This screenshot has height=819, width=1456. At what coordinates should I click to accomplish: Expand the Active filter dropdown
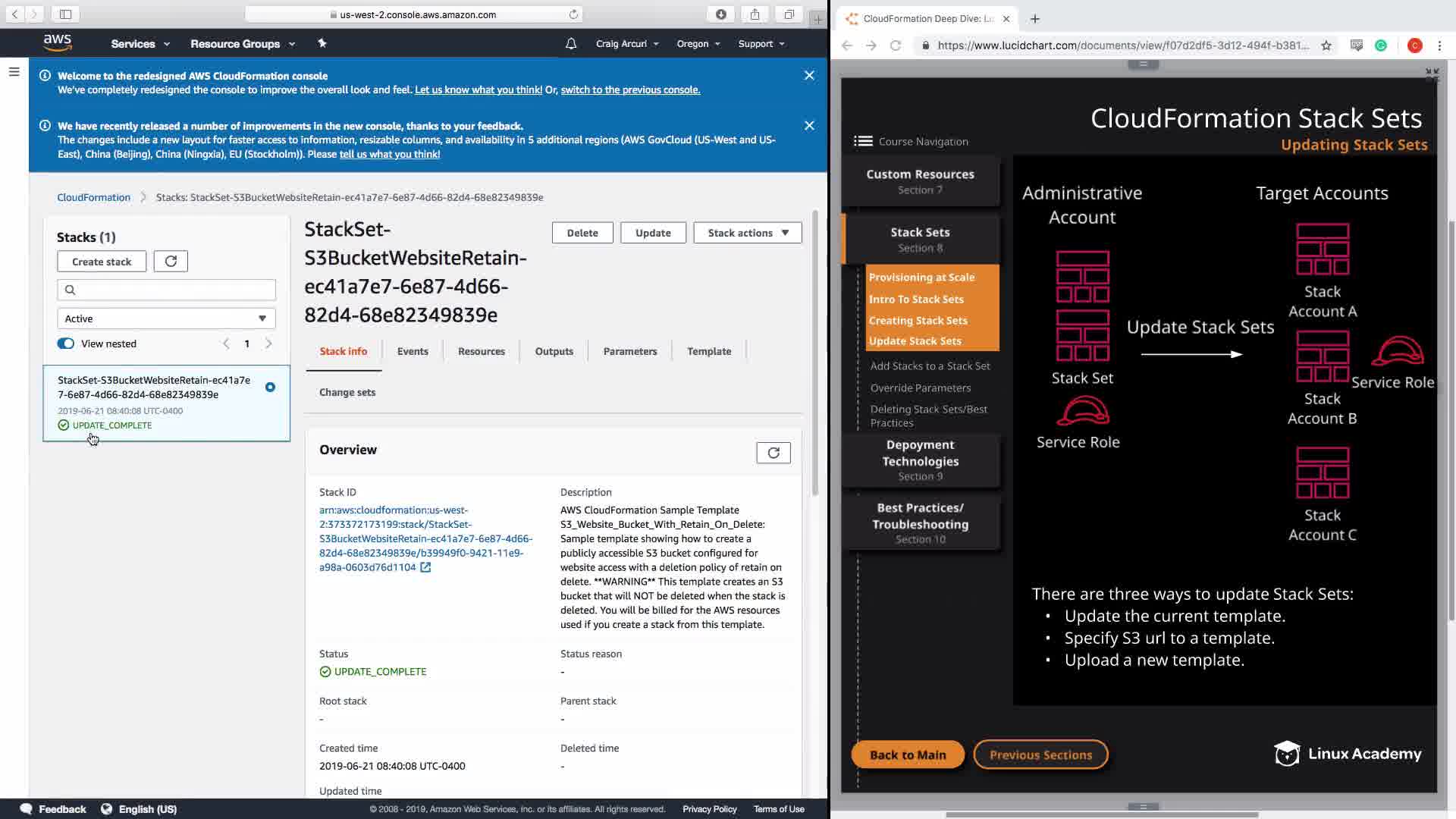[166, 318]
